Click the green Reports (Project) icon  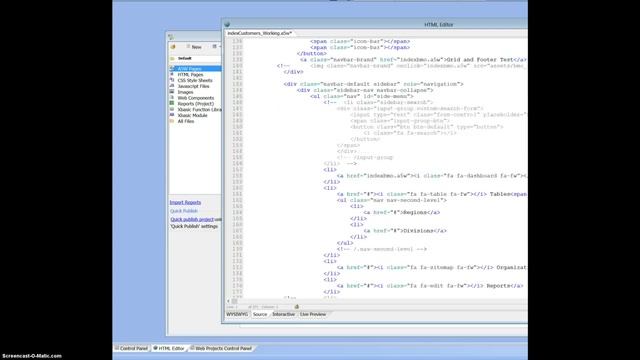pyautogui.click(x=172, y=103)
